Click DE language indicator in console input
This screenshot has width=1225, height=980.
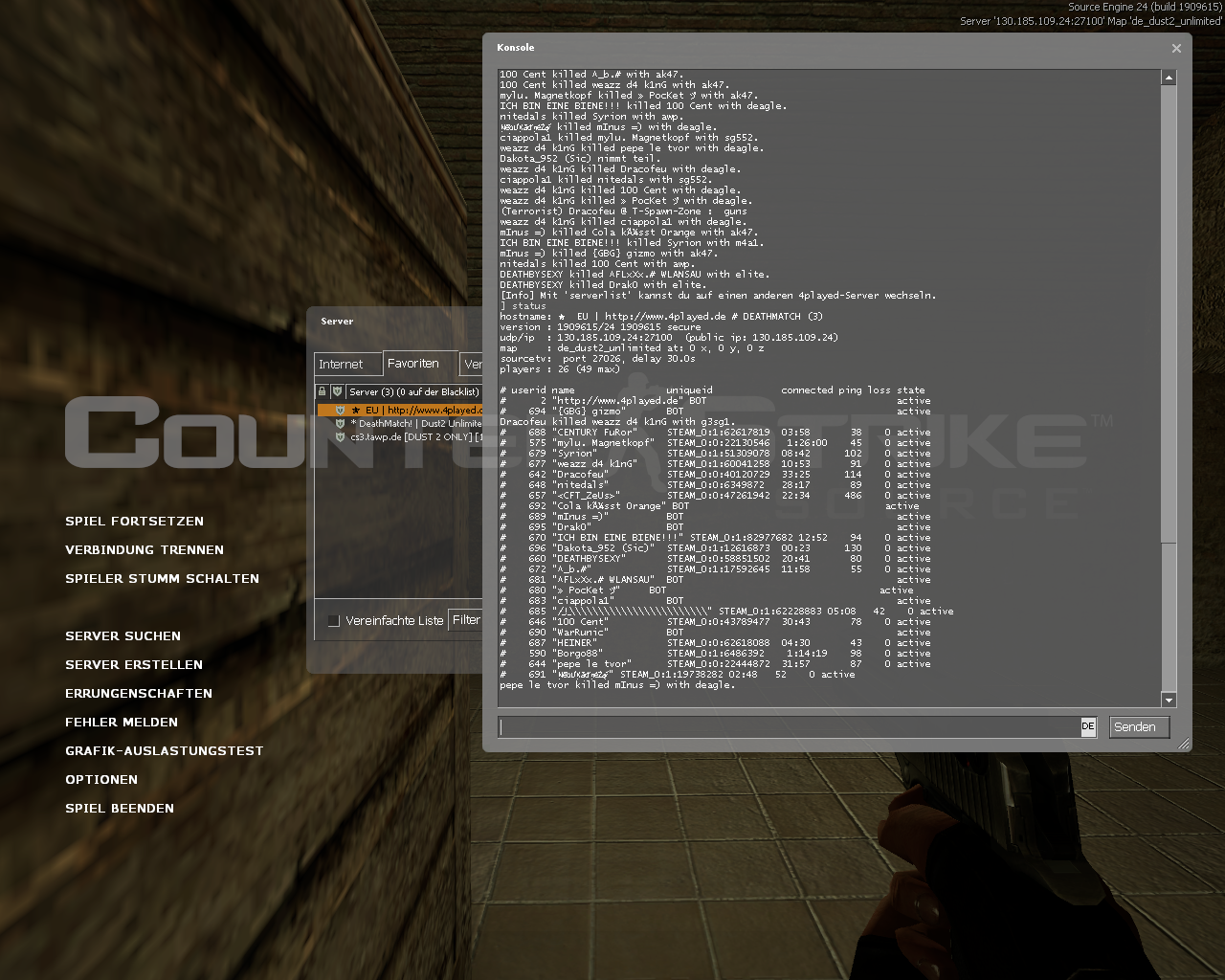tap(1088, 726)
